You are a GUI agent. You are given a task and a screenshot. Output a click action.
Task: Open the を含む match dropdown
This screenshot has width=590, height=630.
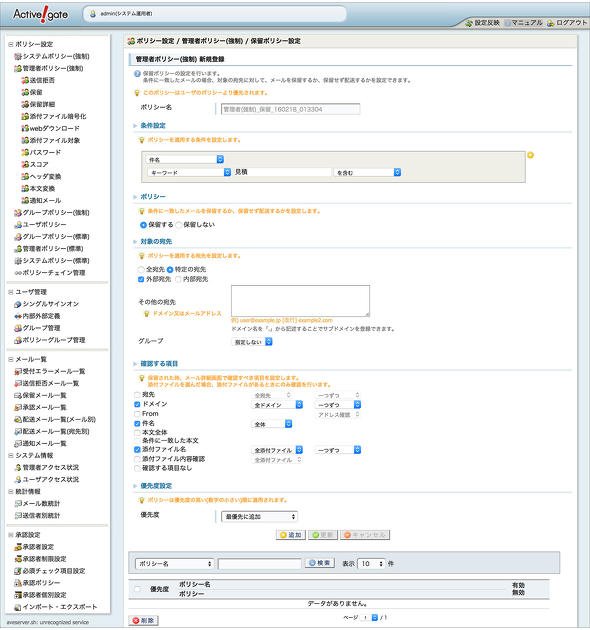(367, 172)
